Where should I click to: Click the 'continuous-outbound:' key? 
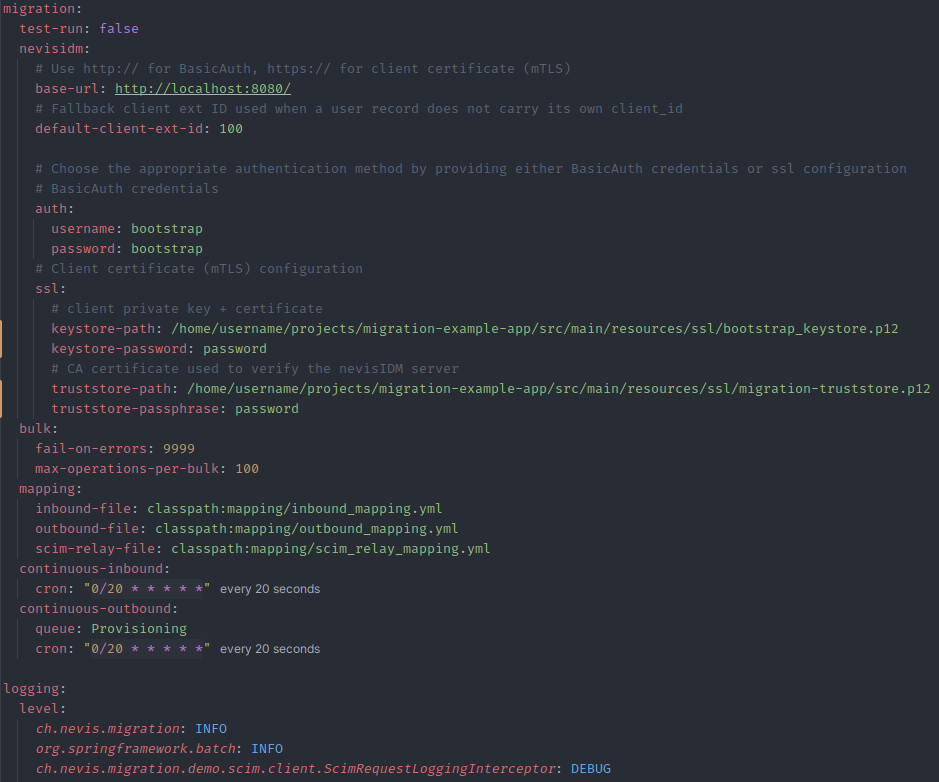tap(98, 608)
